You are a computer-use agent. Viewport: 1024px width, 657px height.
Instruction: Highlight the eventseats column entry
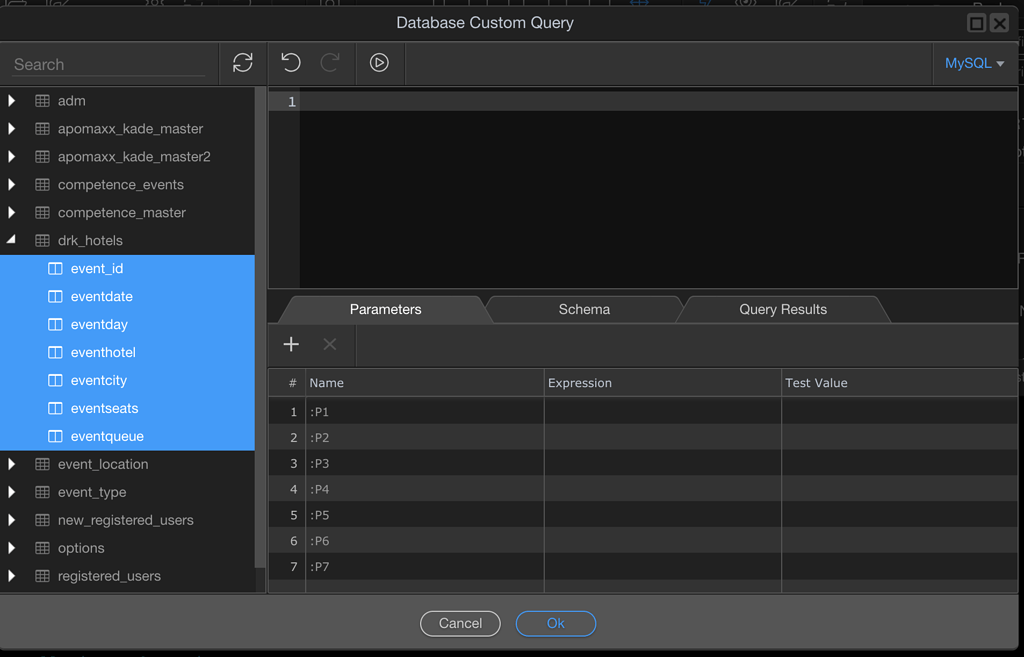(x=103, y=408)
